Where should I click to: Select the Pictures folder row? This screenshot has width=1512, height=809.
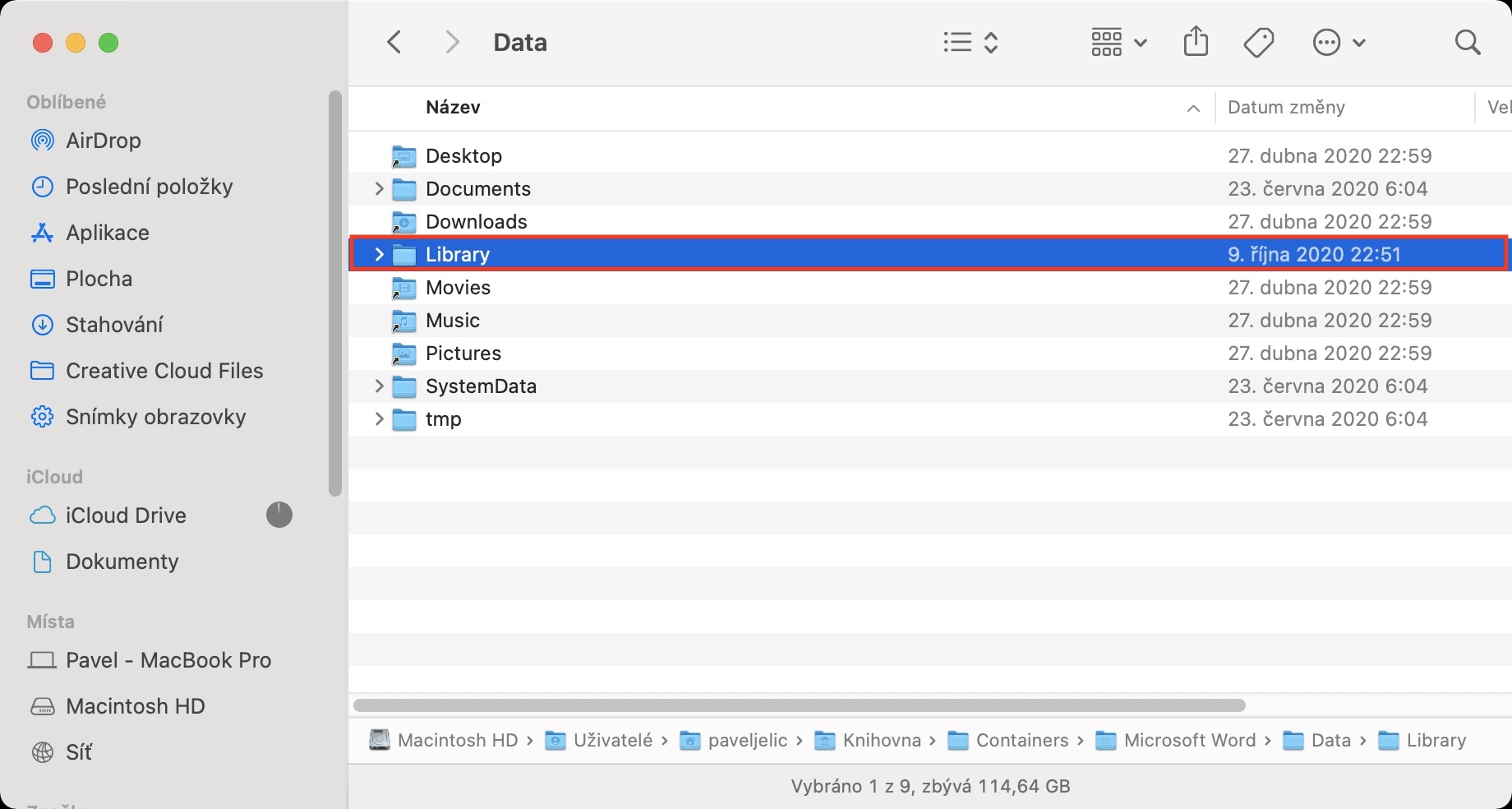[x=463, y=354]
